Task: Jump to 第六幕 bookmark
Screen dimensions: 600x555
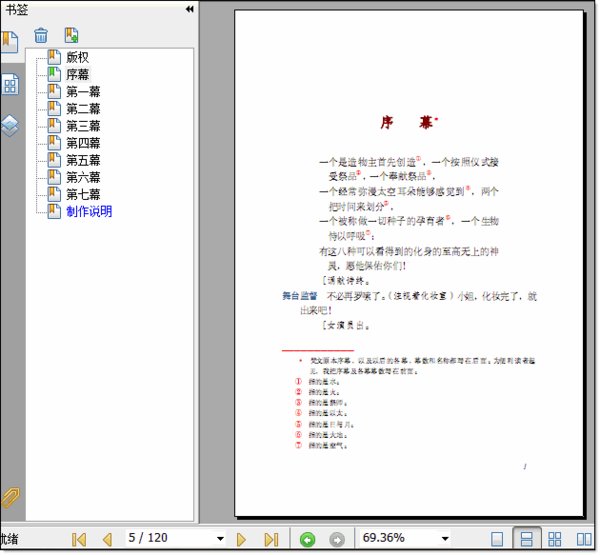Action: (83, 177)
